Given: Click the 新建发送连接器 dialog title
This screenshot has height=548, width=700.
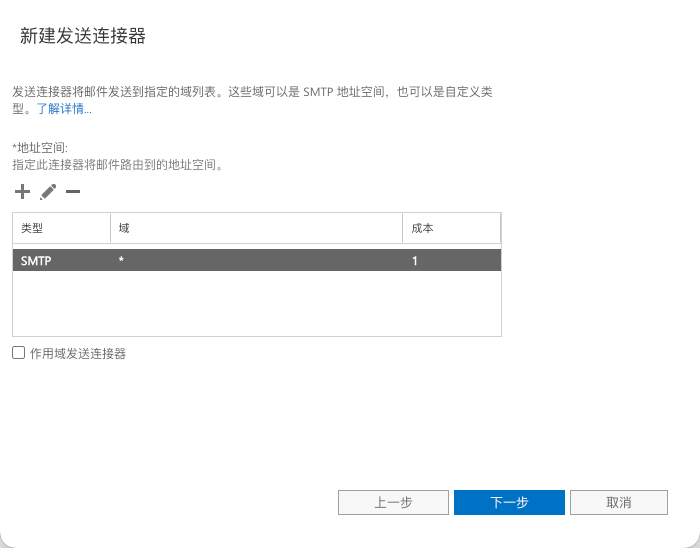Looking at the screenshot, I should (x=83, y=36).
